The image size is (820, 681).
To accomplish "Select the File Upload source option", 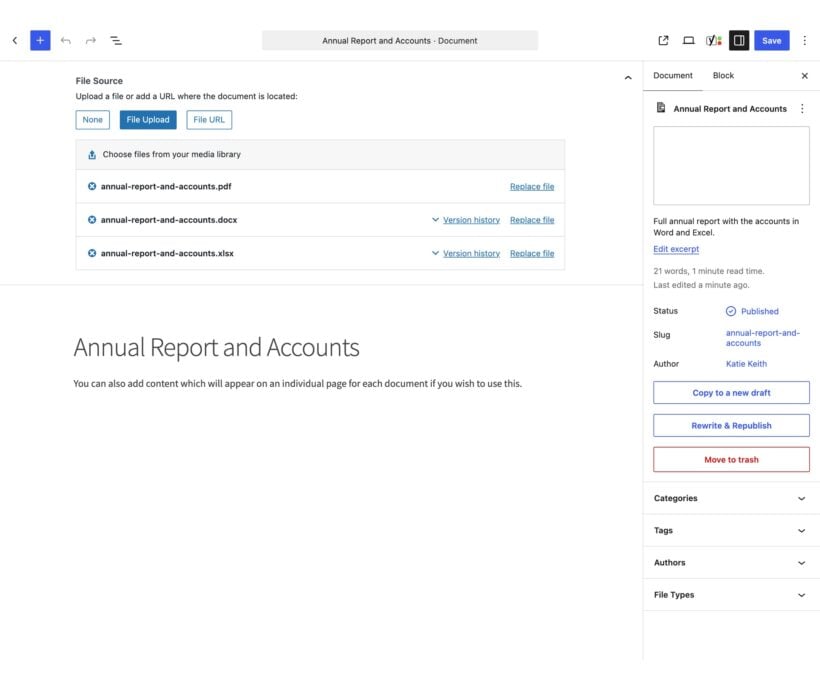I will 148,120.
